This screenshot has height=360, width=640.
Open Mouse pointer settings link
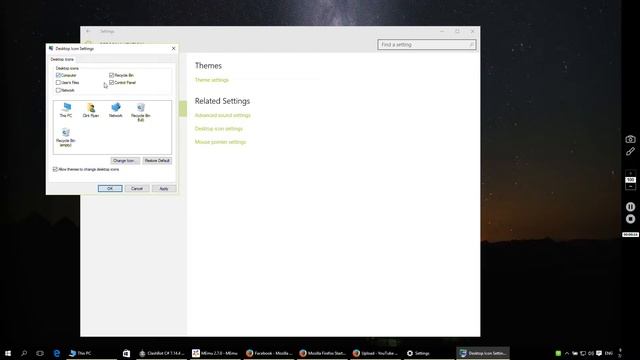tap(220, 142)
